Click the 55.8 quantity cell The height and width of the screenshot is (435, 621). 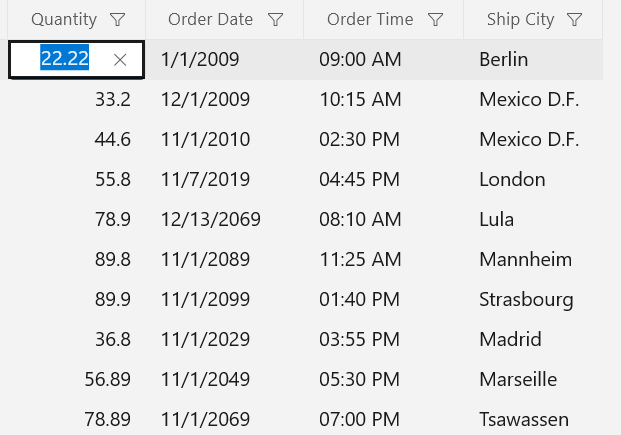[112, 180]
